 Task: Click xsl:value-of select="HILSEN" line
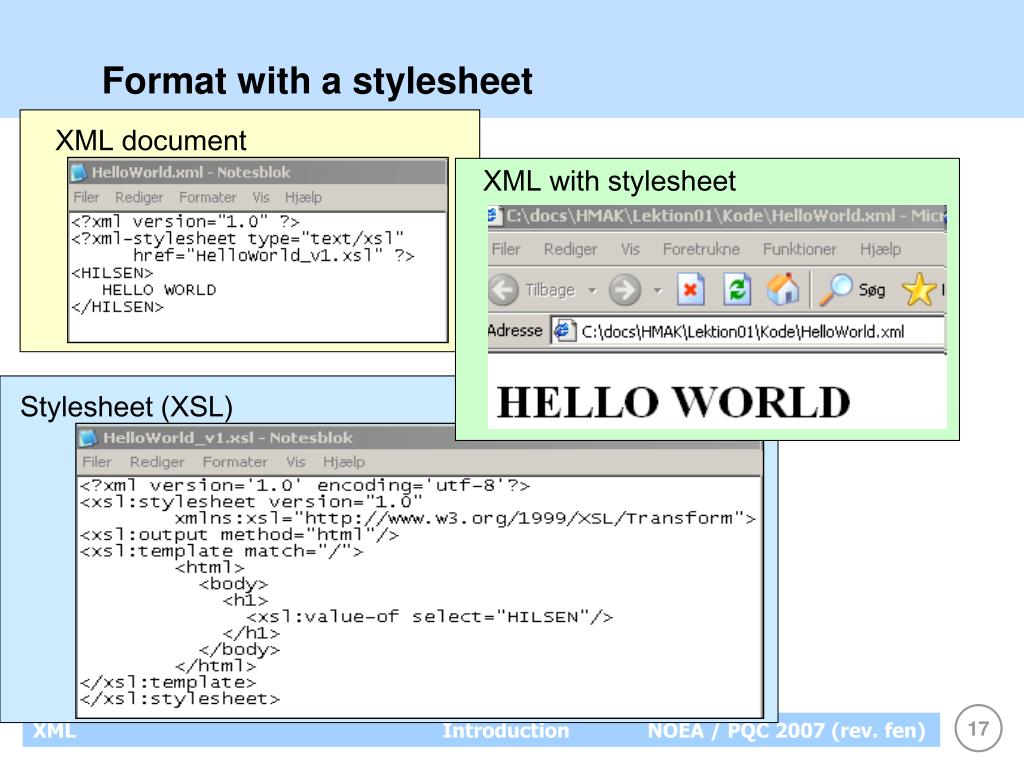(430, 616)
